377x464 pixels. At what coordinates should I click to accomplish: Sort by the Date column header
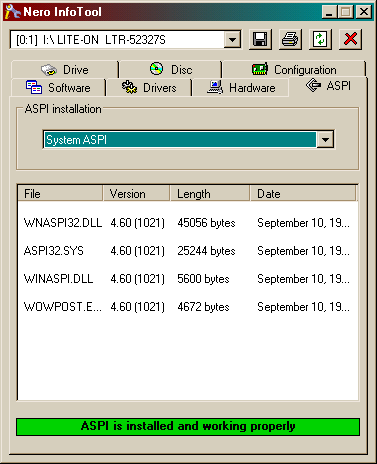[x=303, y=194]
